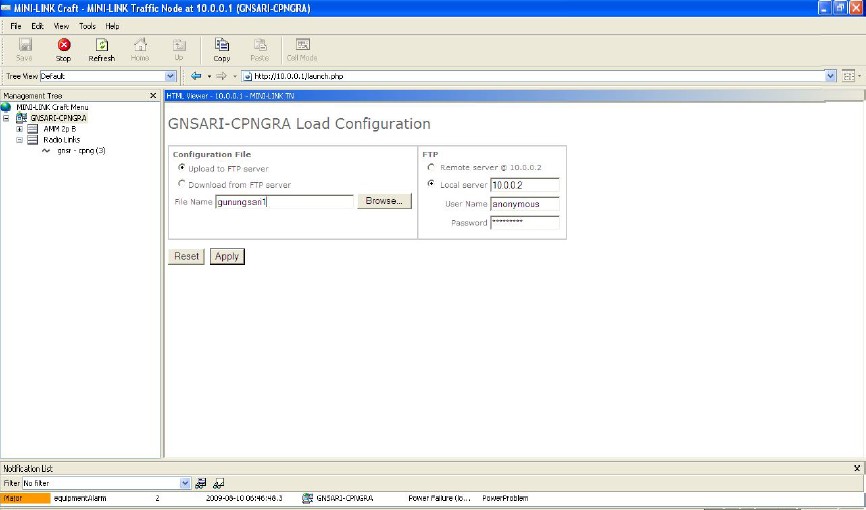Select the Radio Links tree label
Image resolution: width=866 pixels, height=510 pixels.
pyautogui.click(x=61, y=140)
